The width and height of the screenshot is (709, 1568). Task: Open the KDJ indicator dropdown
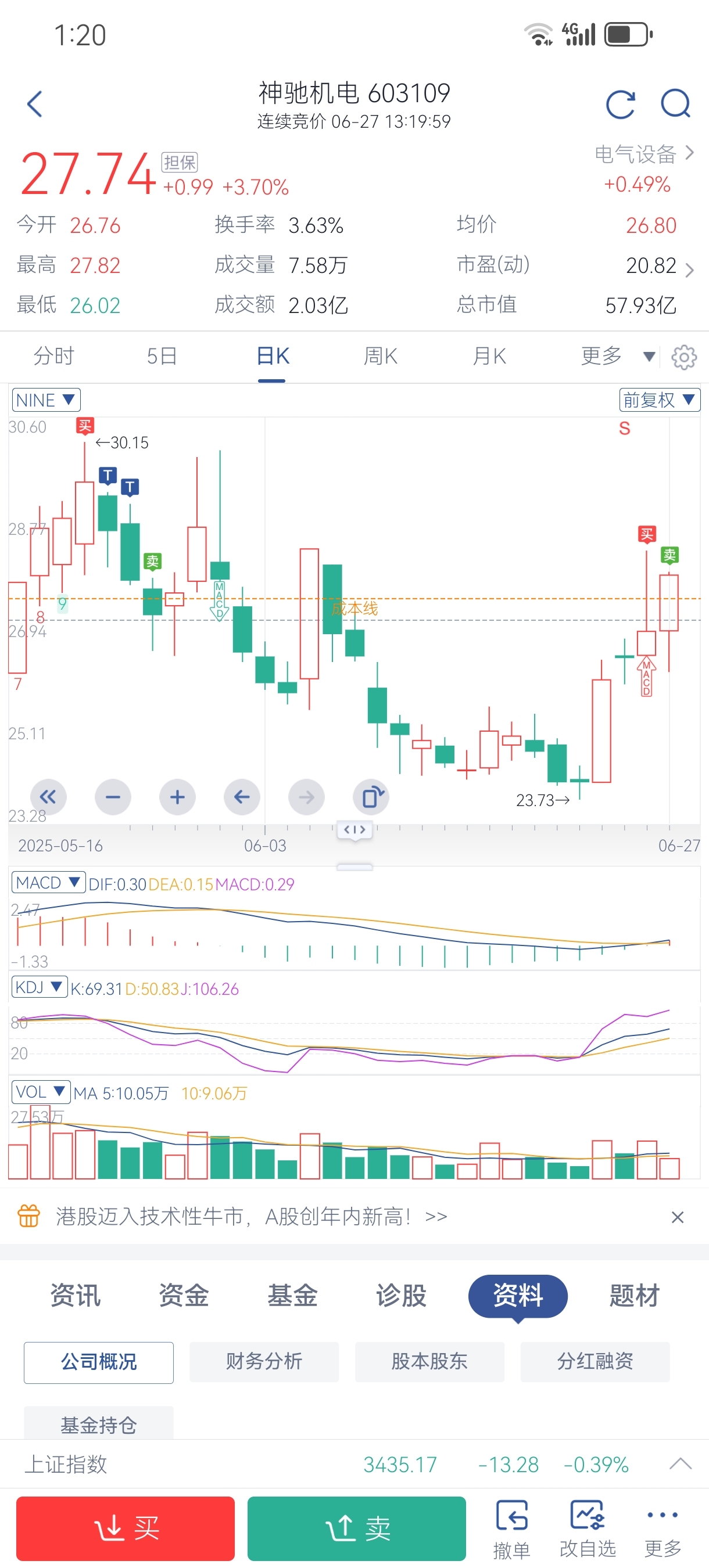coord(39,987)
